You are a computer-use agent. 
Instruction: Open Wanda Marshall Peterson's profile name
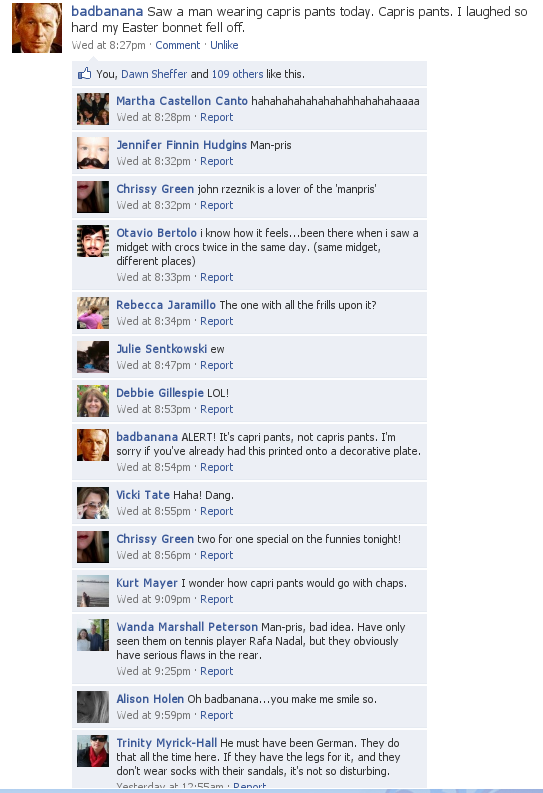(x=187, y=627)
